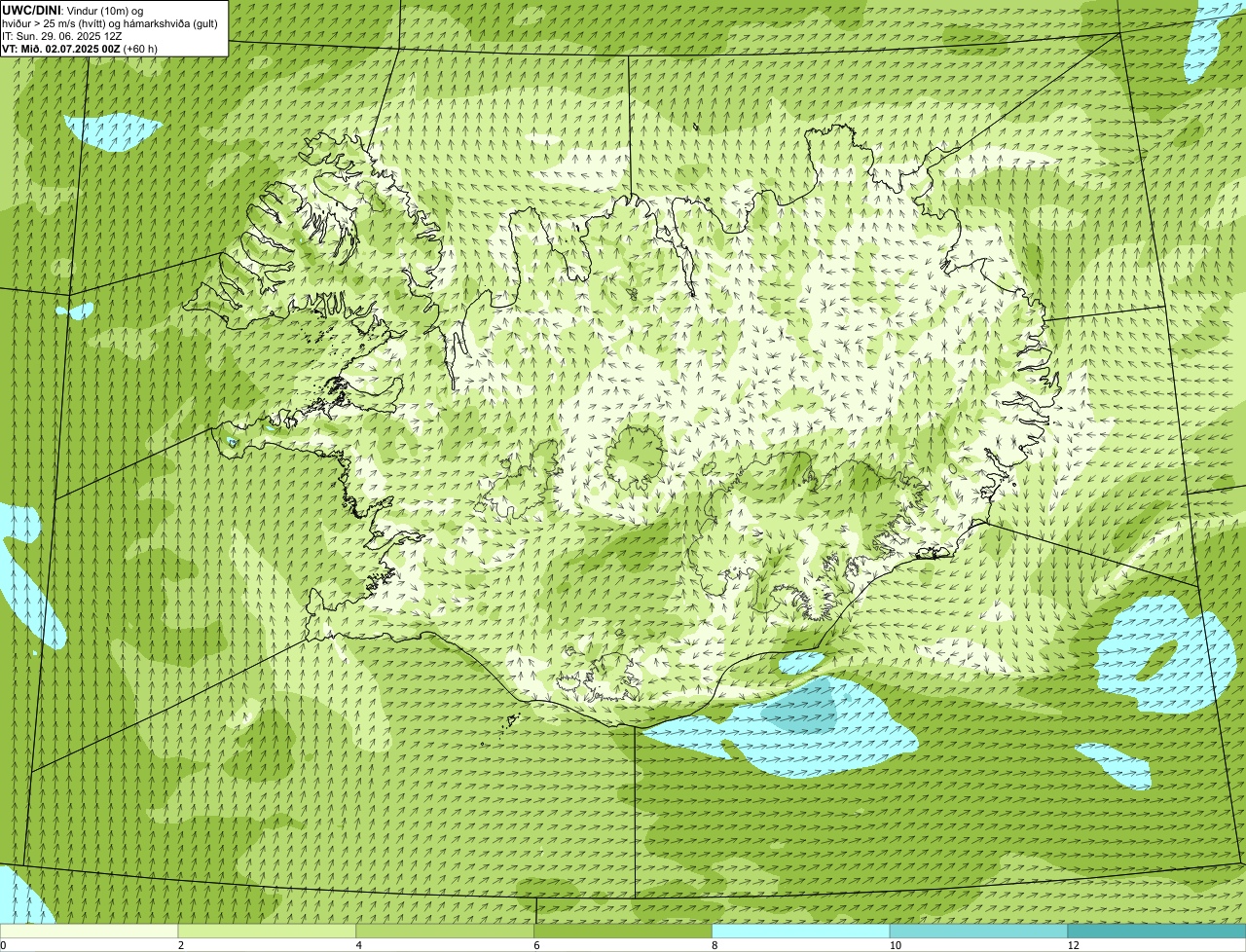Select the pale yellow 0–2 color scale segment

89,931
